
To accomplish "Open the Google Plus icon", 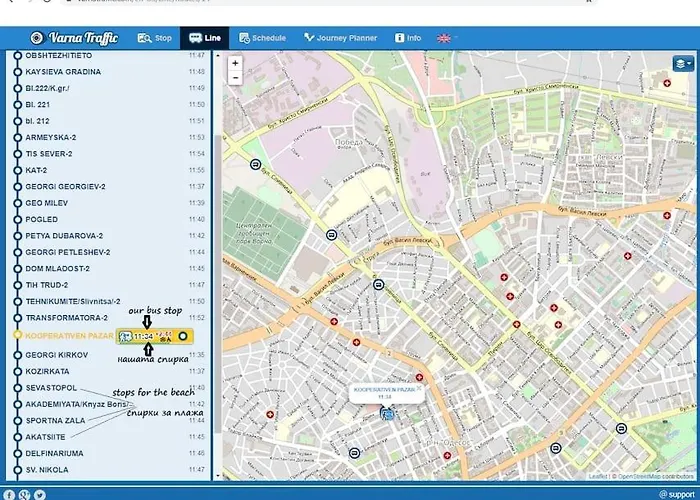I will 25,494.
